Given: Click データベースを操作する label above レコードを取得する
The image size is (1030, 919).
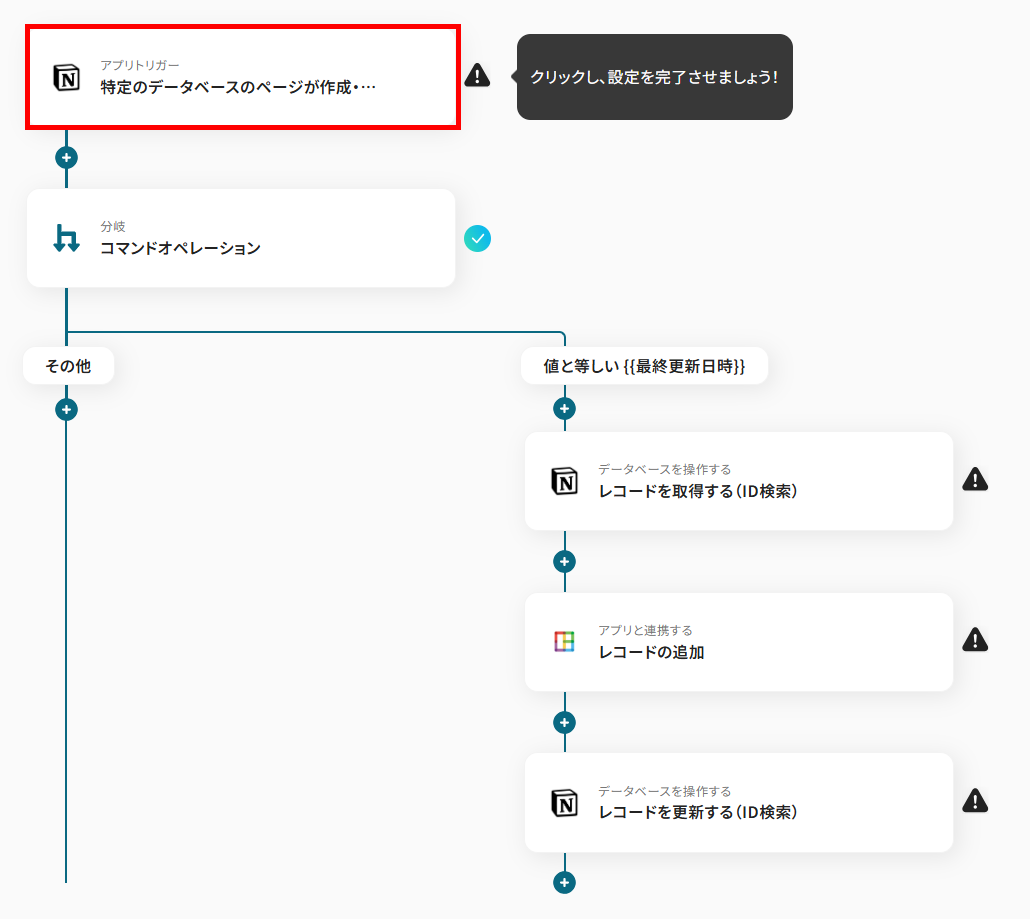Looking at the screenshot, I should coord(664,469).
